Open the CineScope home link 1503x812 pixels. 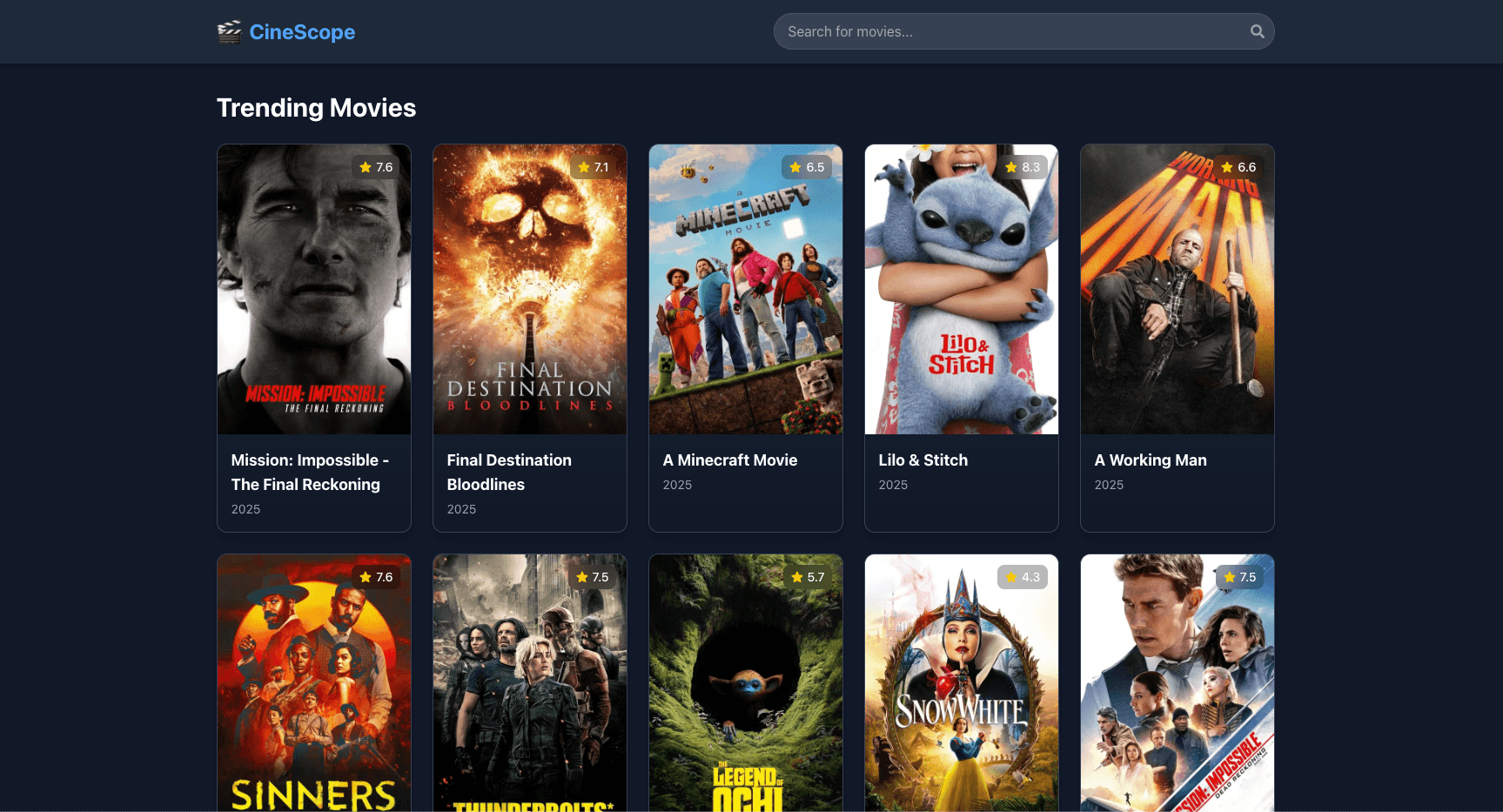click(301, 32)
